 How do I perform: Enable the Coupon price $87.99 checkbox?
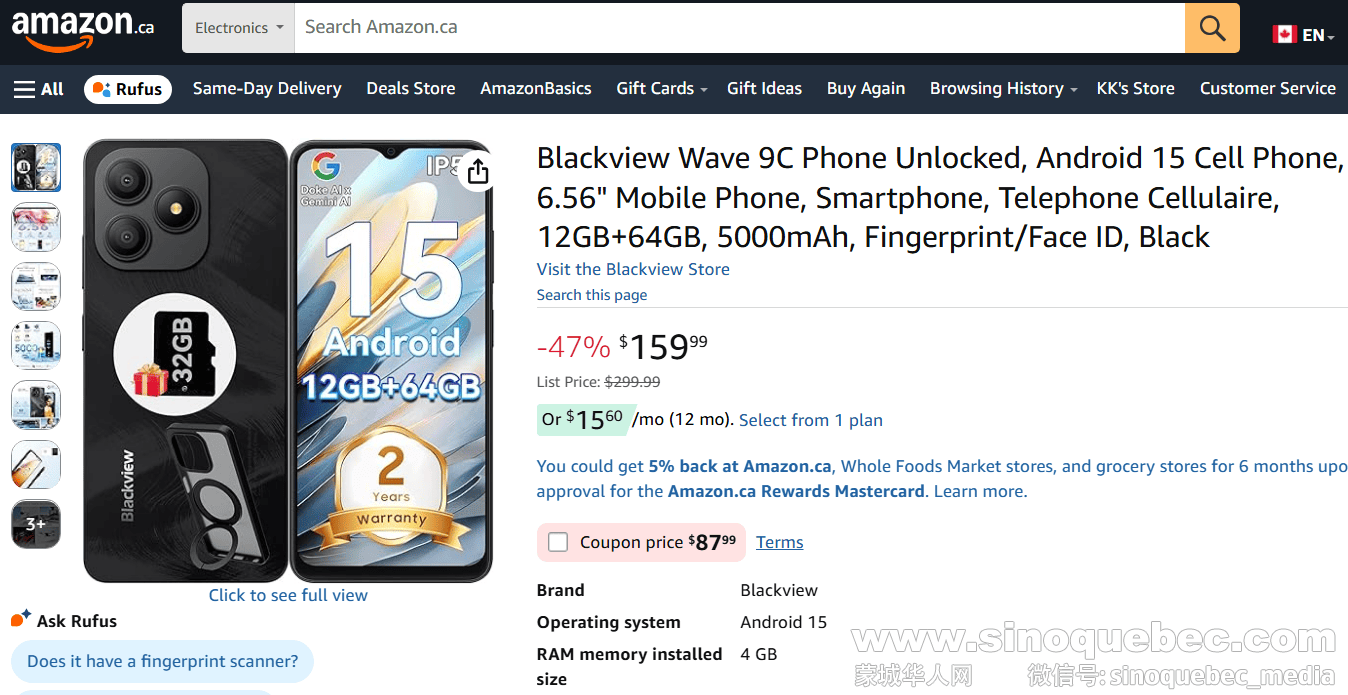pos(558,542)
